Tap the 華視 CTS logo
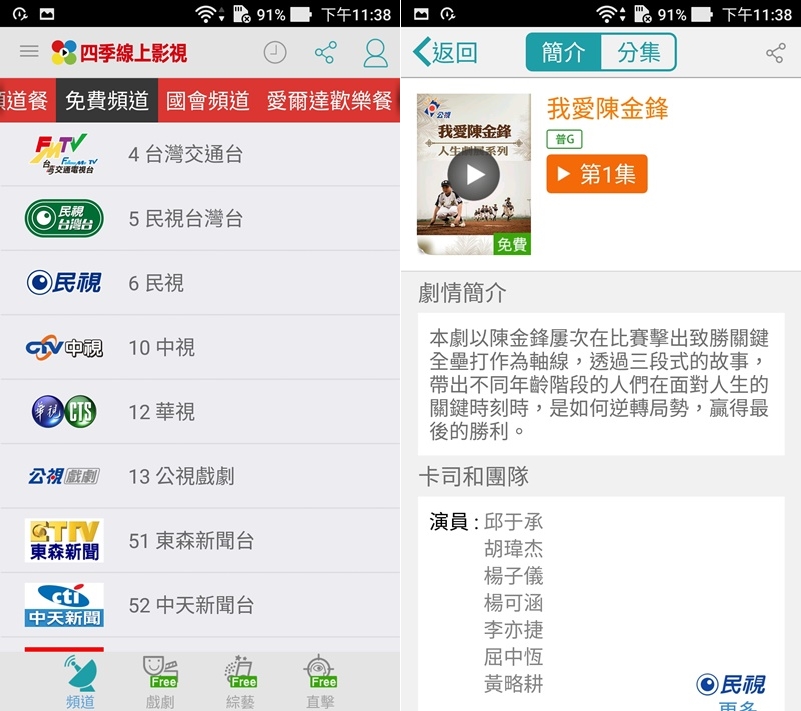This screenshot has width=801, height=711. pos(64,412)
